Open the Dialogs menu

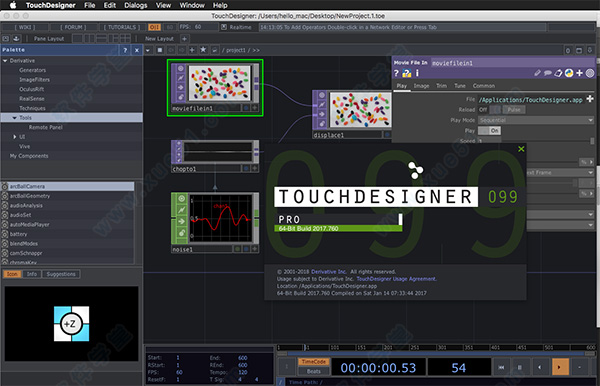coord(135,5)
